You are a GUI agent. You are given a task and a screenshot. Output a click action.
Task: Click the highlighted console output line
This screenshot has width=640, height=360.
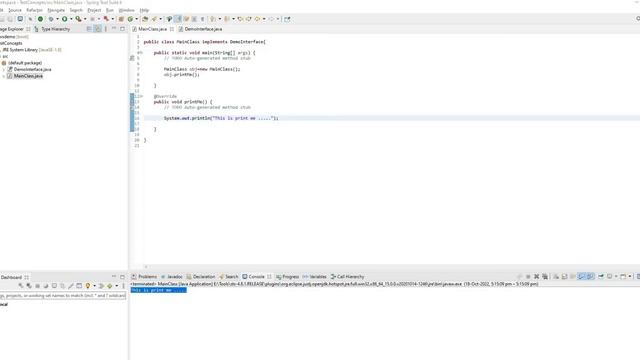pos(159,290)
